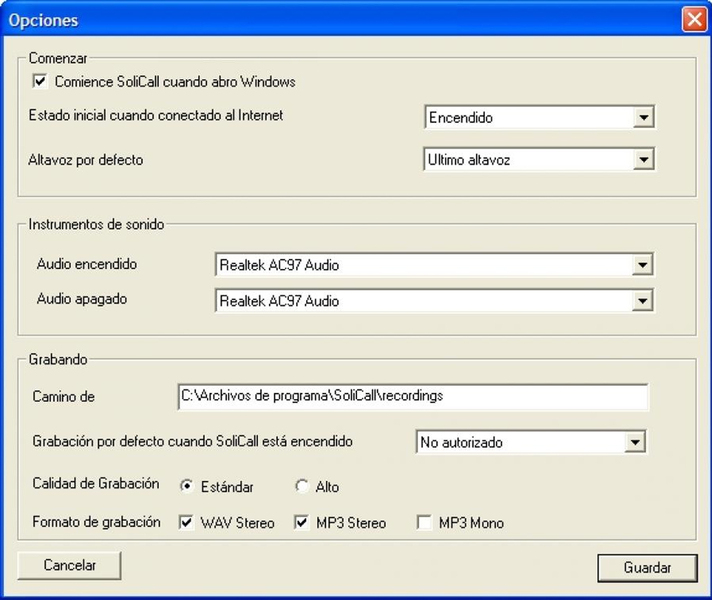This screenshot has width=712, height=600.
Task: Click the Calidad de Grabación label
Action: coord(96,483)
